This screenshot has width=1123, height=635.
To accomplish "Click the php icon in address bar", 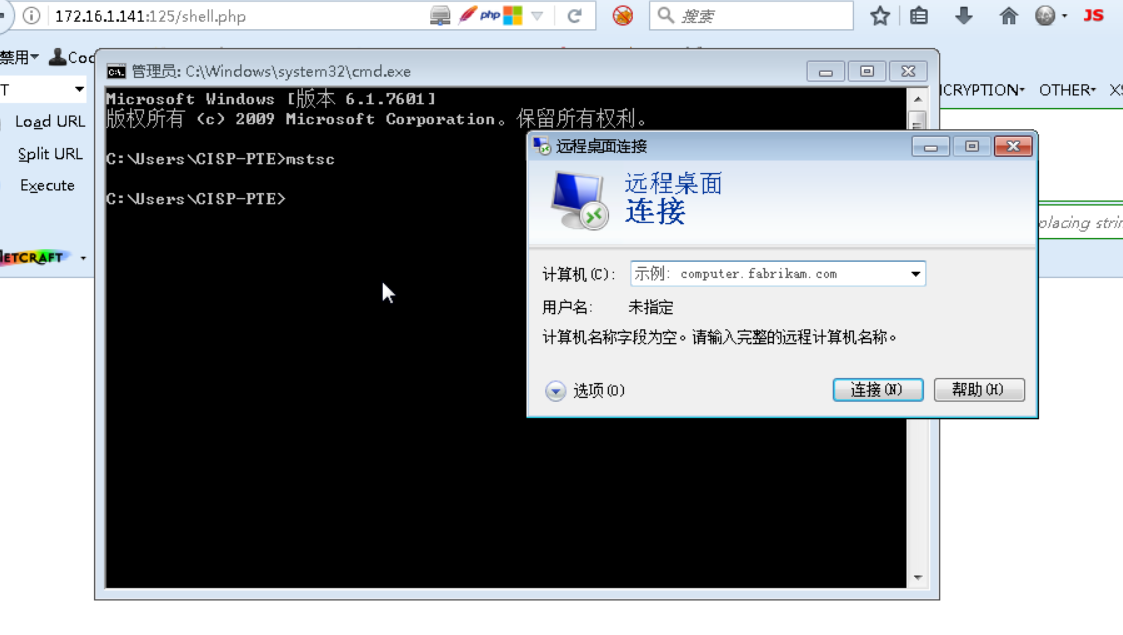I will pyautogui.click(x=490, y=15).
